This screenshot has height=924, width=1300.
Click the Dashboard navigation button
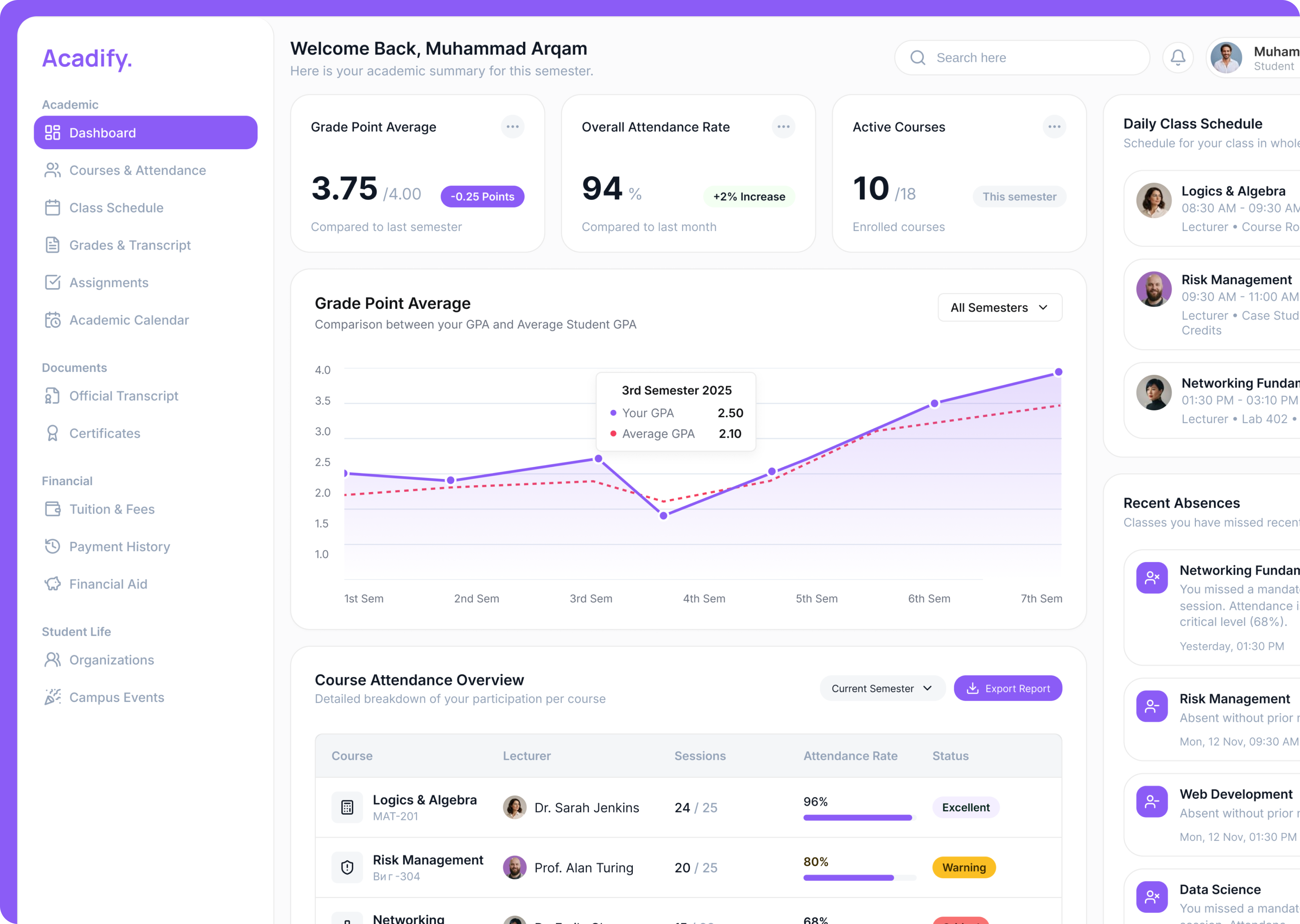tap(146, 133)
